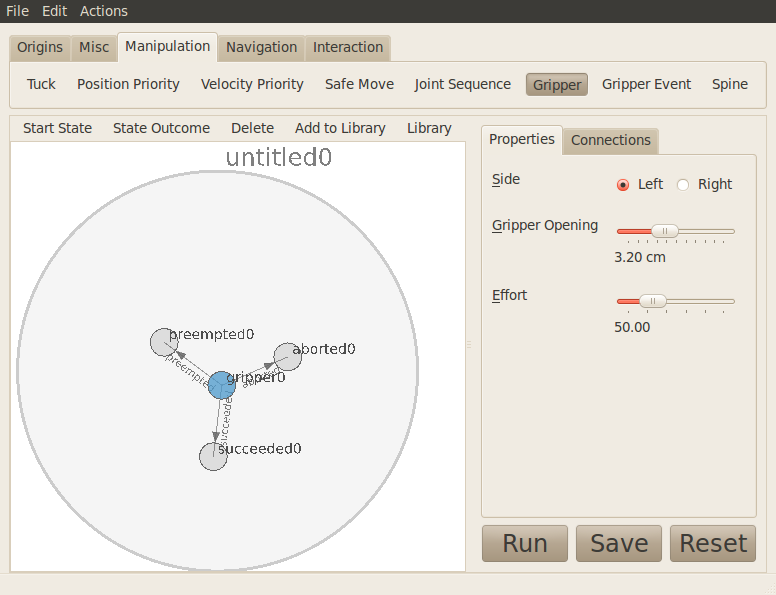Select the succeeded0 outcome node
The image size is (776, 595).
213,456
